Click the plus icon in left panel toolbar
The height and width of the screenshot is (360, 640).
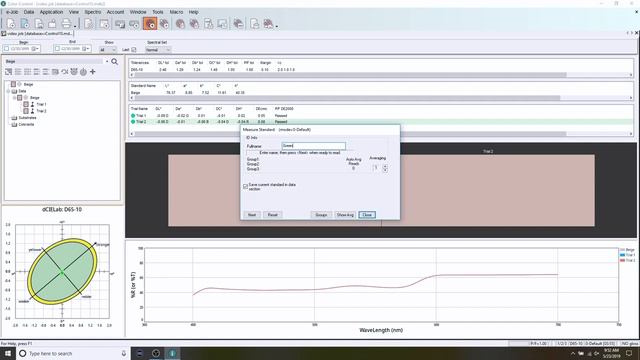coord(93,72)
